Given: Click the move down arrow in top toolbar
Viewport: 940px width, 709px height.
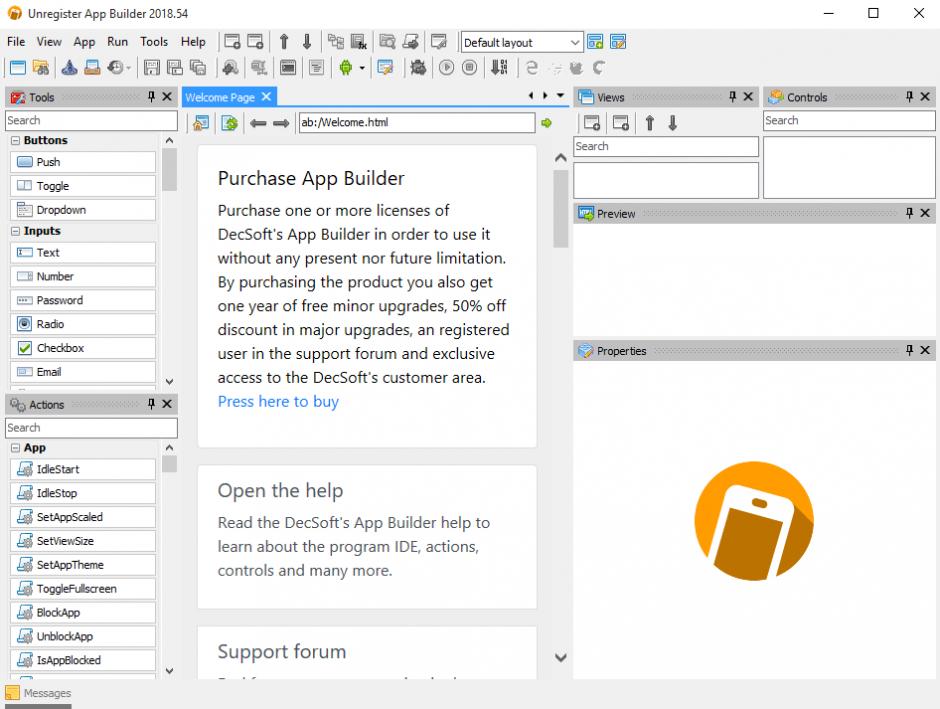Looking at the screenshot, I should (x=307, y=41).
